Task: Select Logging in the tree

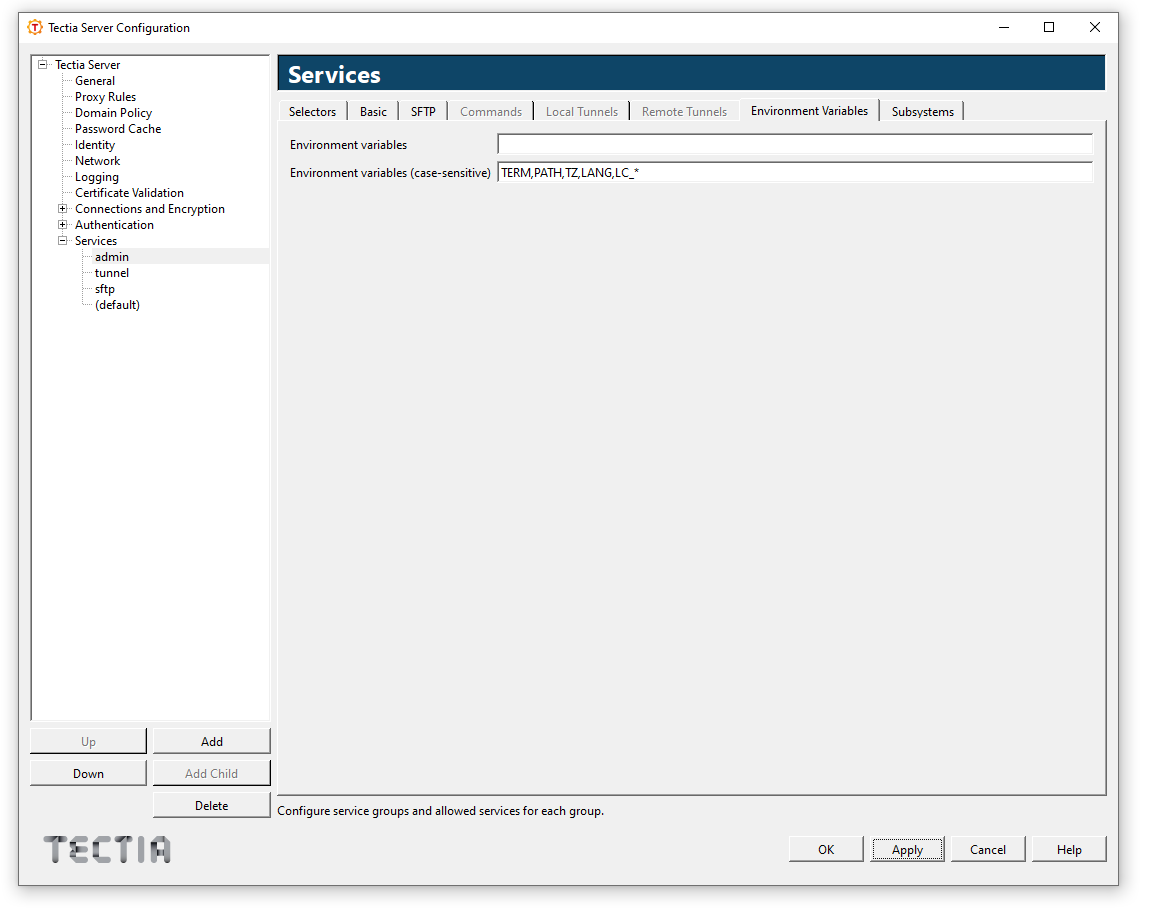Action: [97, 177]
